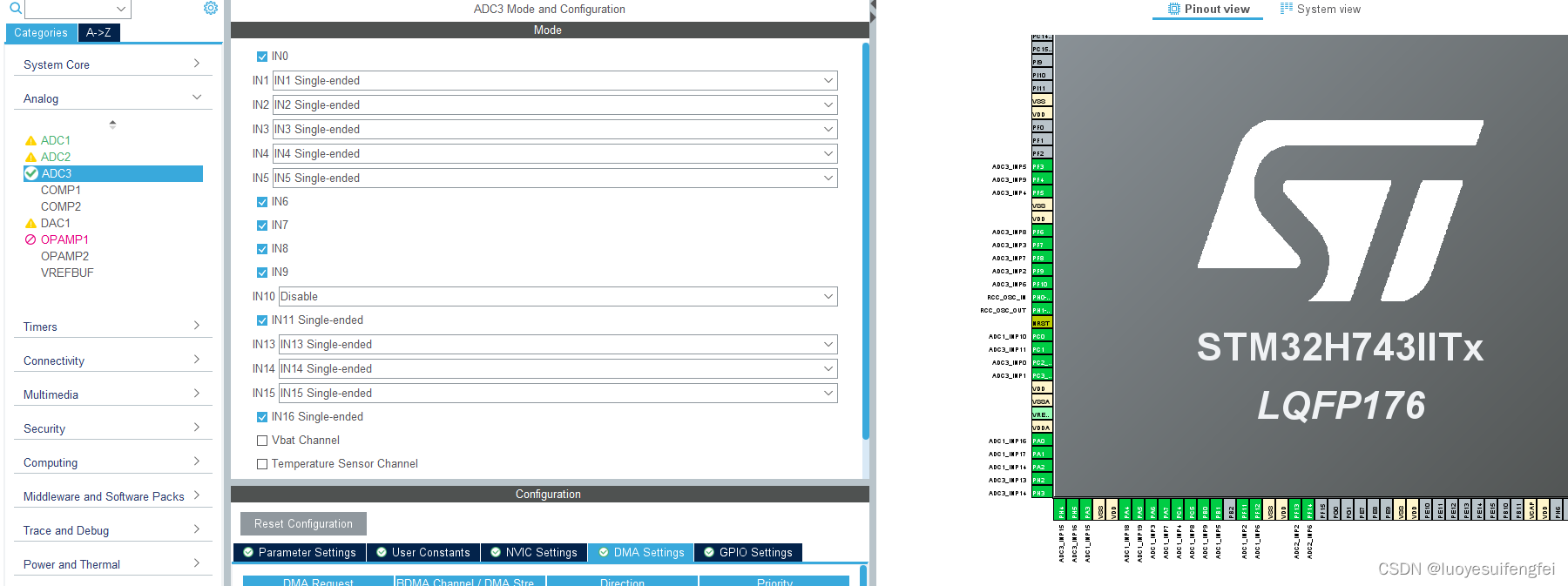Enable Temperature Sensor Channel checkbox
The width and height of the screenshot is (1568, 586).
(x=262, y=464)
